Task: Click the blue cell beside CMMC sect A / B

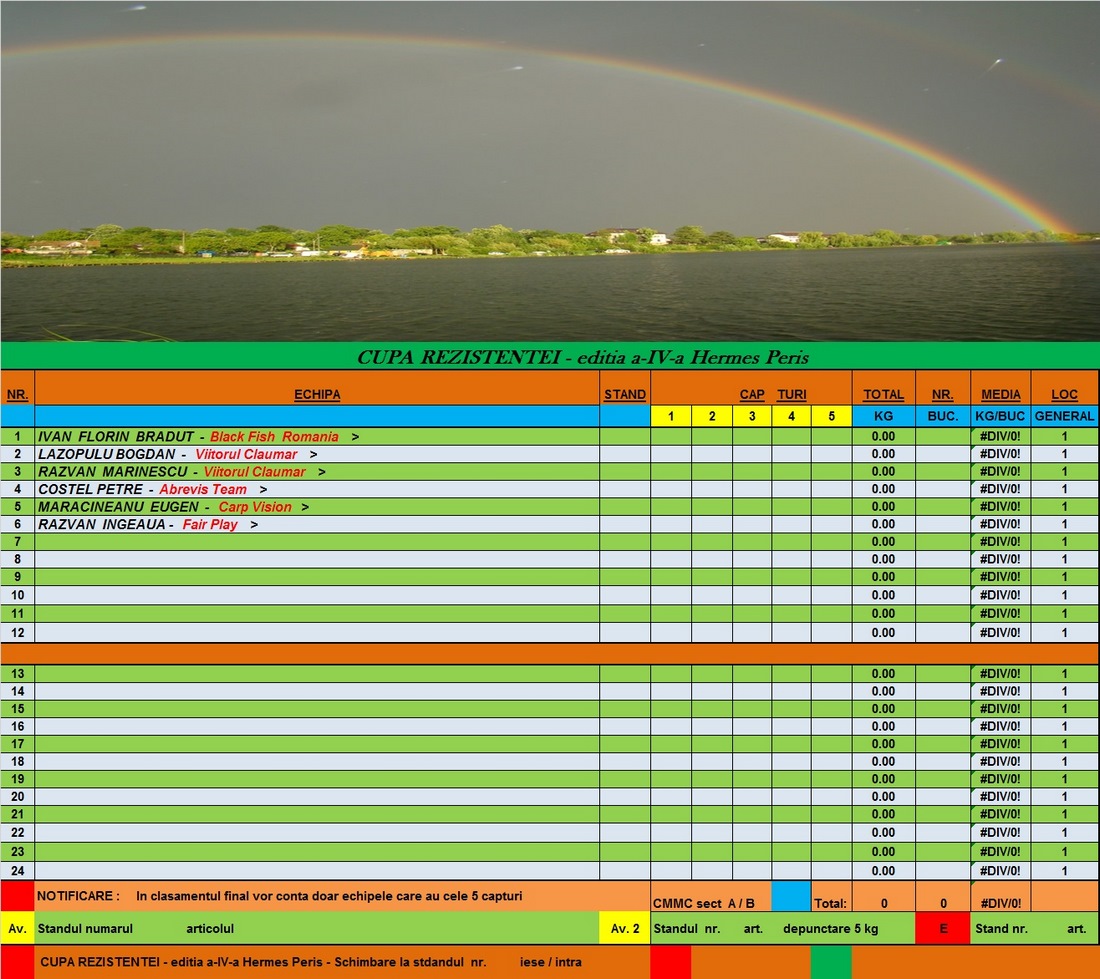Action: (x=791, y=896)
